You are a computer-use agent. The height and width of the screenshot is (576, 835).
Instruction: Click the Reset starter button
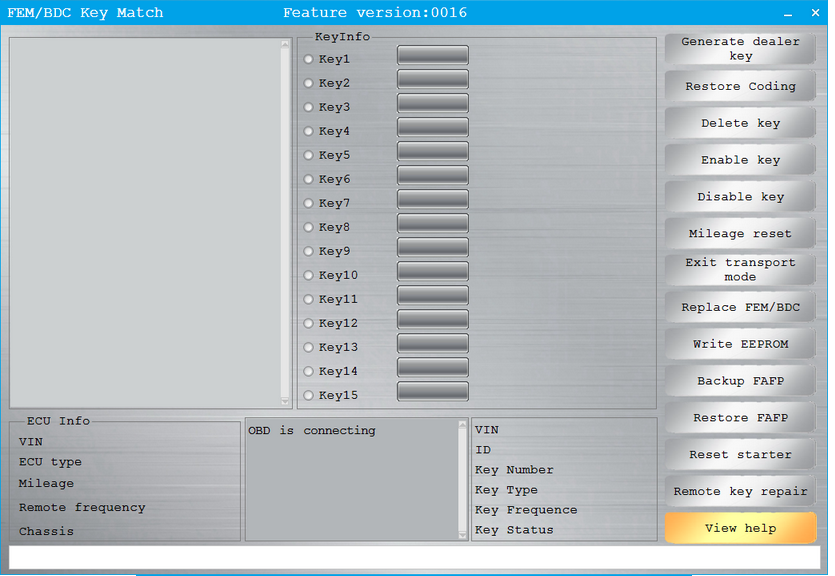(x=740, y=454)
